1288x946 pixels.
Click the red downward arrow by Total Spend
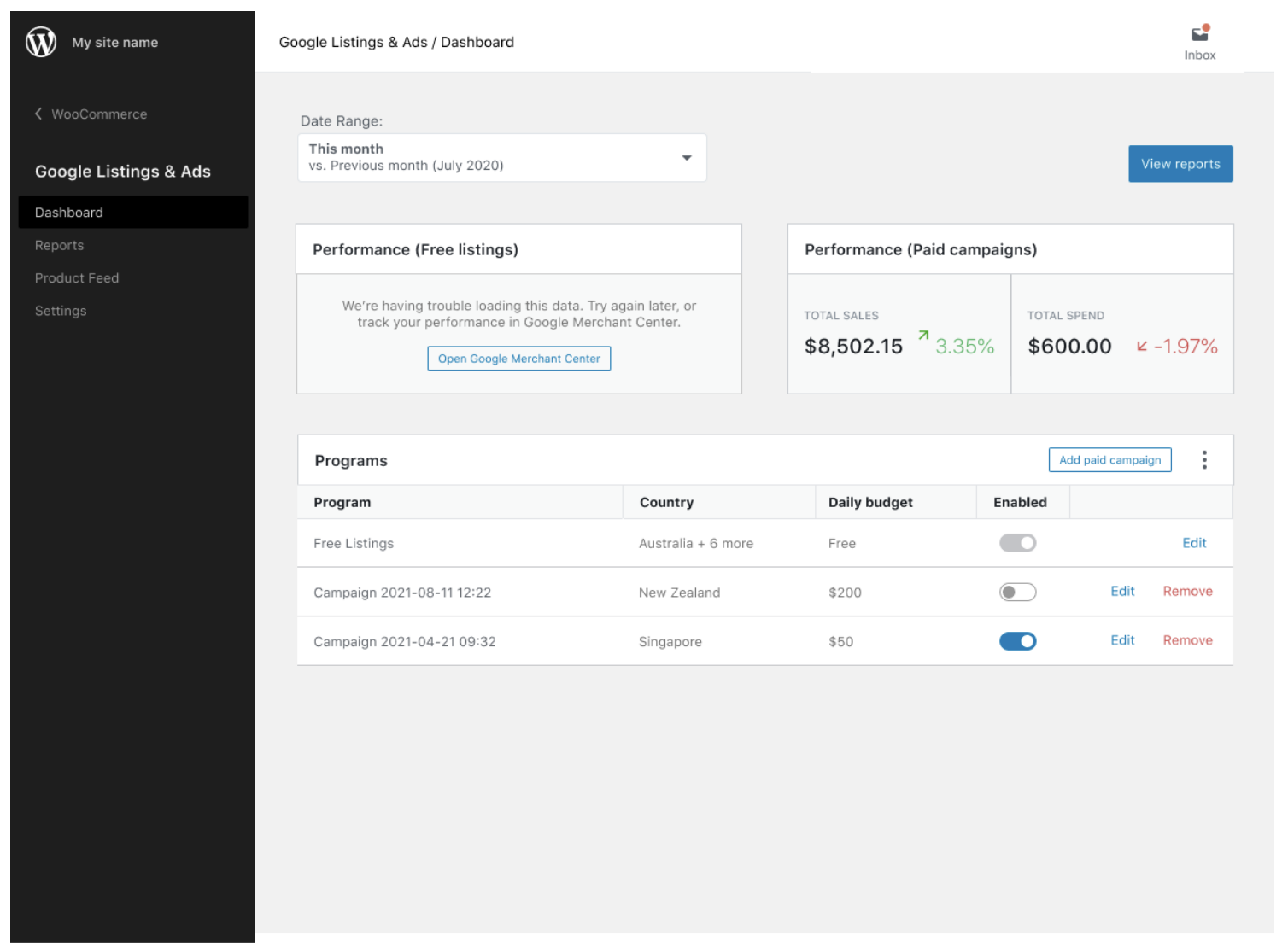click(x=1139, y=347)
